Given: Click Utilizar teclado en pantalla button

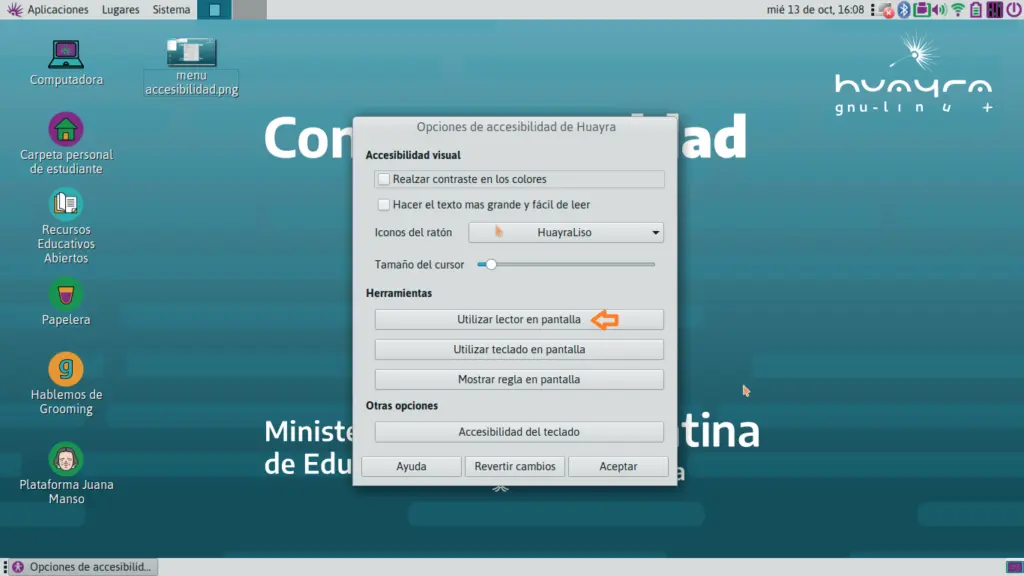Looking at the screenshot, I should point(519,349).
